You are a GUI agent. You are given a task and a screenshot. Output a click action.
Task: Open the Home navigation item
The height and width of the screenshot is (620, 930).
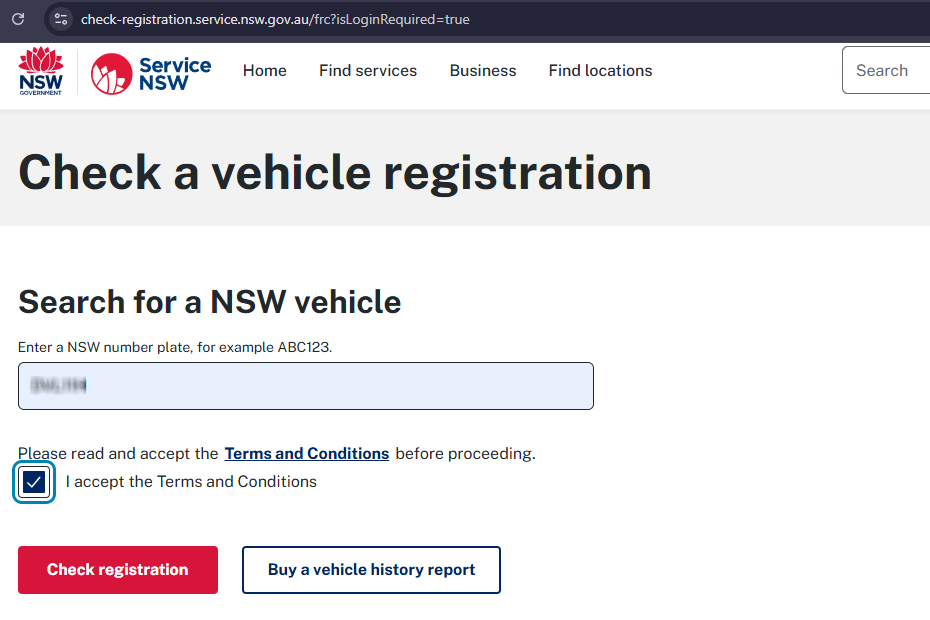[265, 71]
